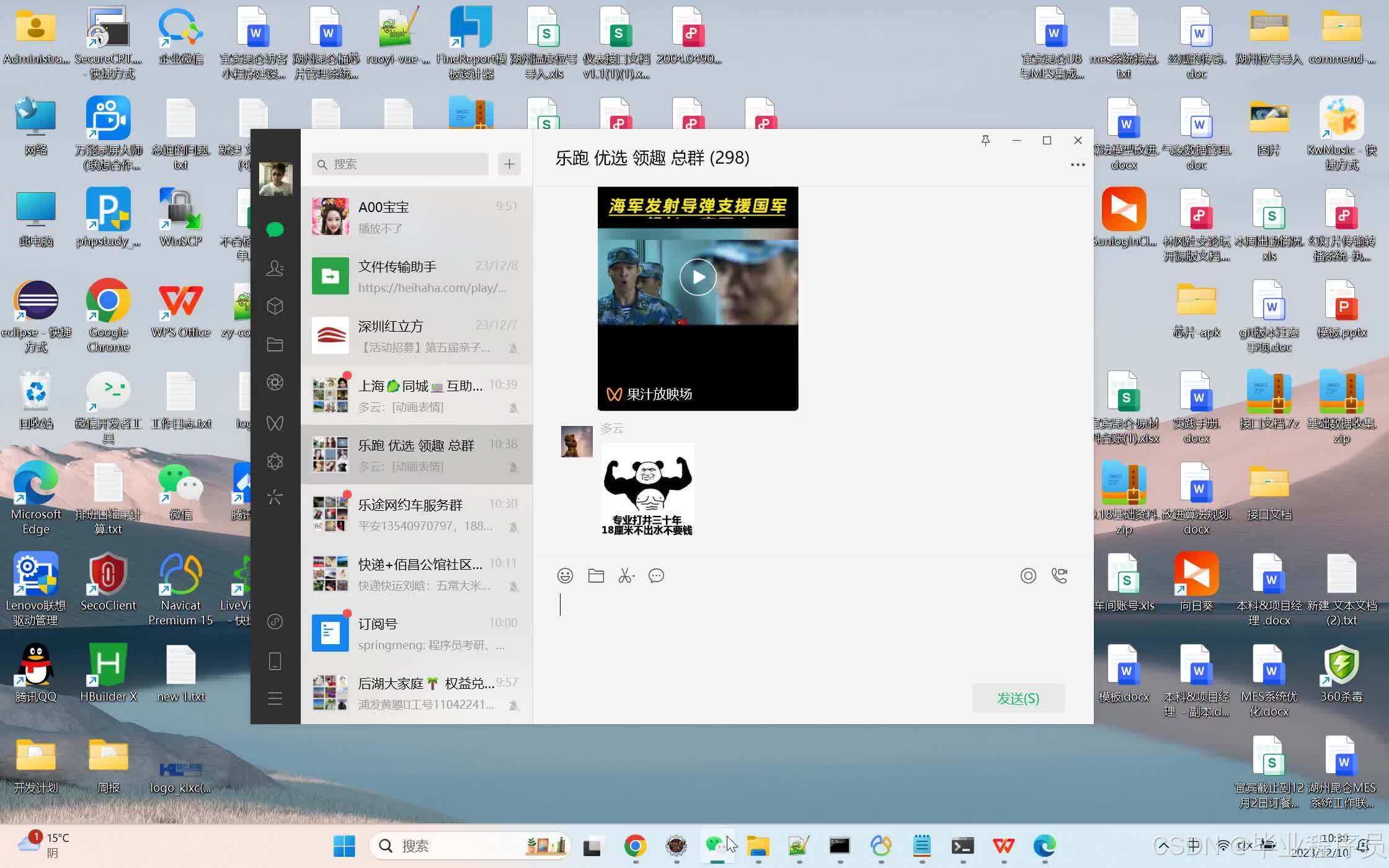1389x868 pixels.
Task: Select the Google Chrome desktop shortcut
Action: pos(108,316)
